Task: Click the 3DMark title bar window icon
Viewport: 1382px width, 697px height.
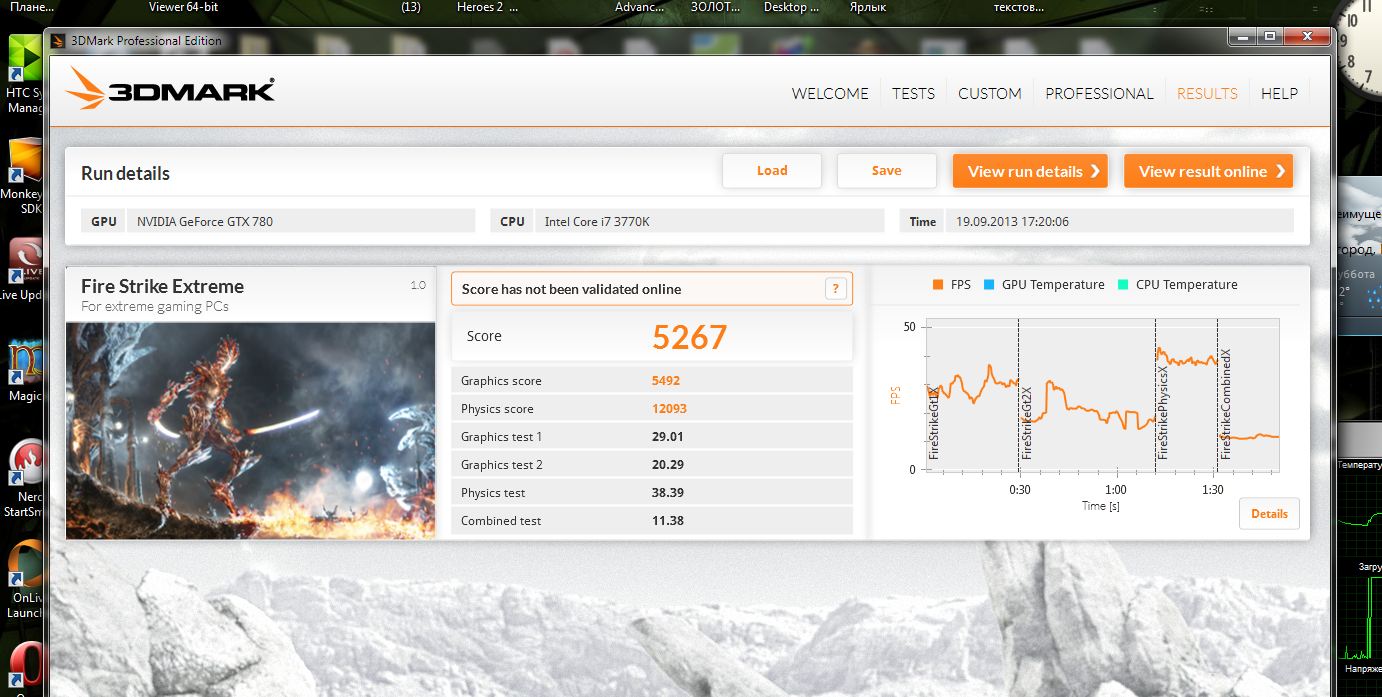Action: pyautogui.click(x=59, y=41)
